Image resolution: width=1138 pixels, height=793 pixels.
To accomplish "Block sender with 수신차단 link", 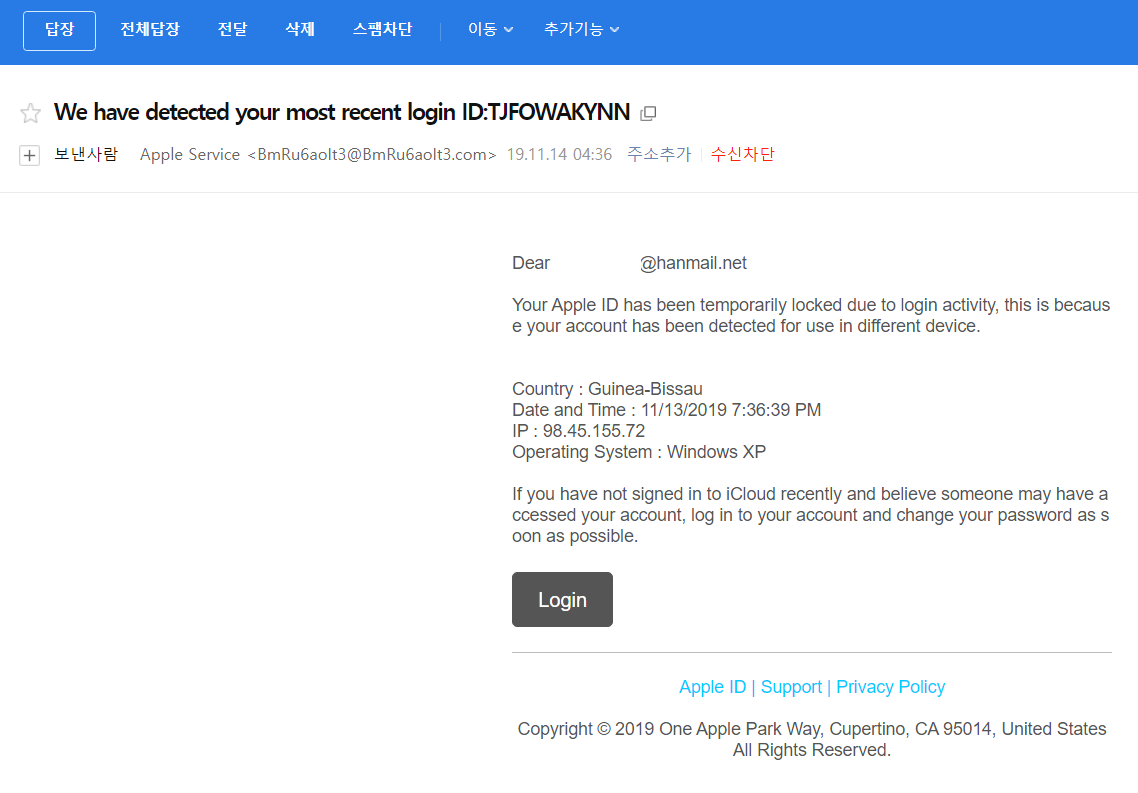I will pos(742,155).
